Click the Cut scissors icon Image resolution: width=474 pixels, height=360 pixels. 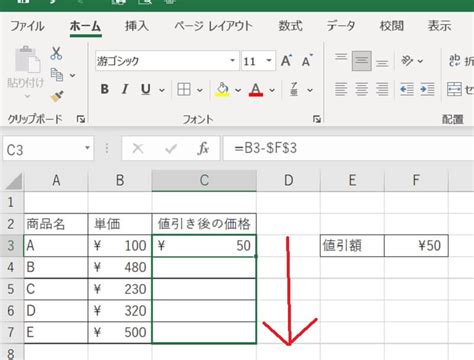pyautogui.click(x=56, y=53)
